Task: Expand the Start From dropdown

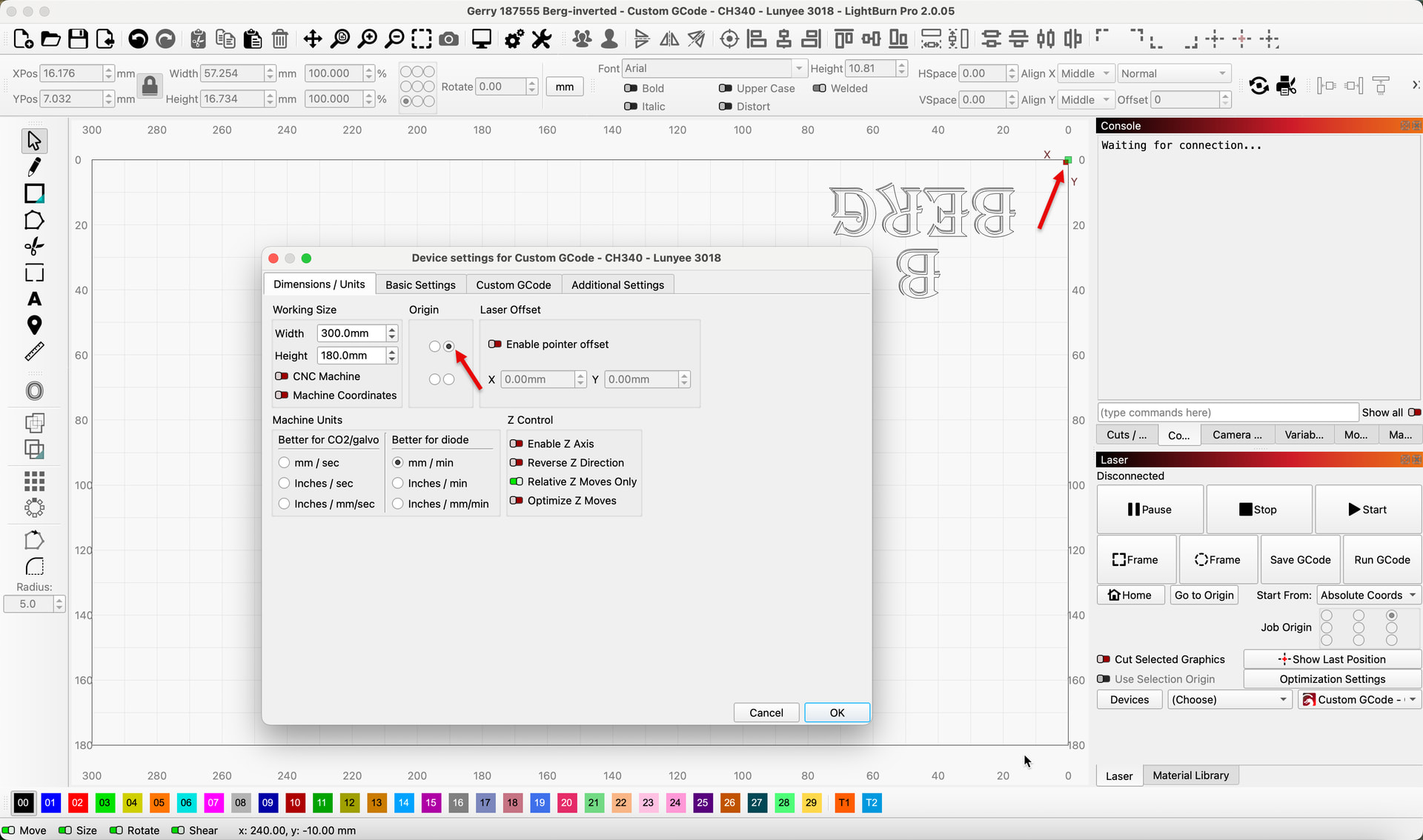Action: click(x=1368, y=595)
